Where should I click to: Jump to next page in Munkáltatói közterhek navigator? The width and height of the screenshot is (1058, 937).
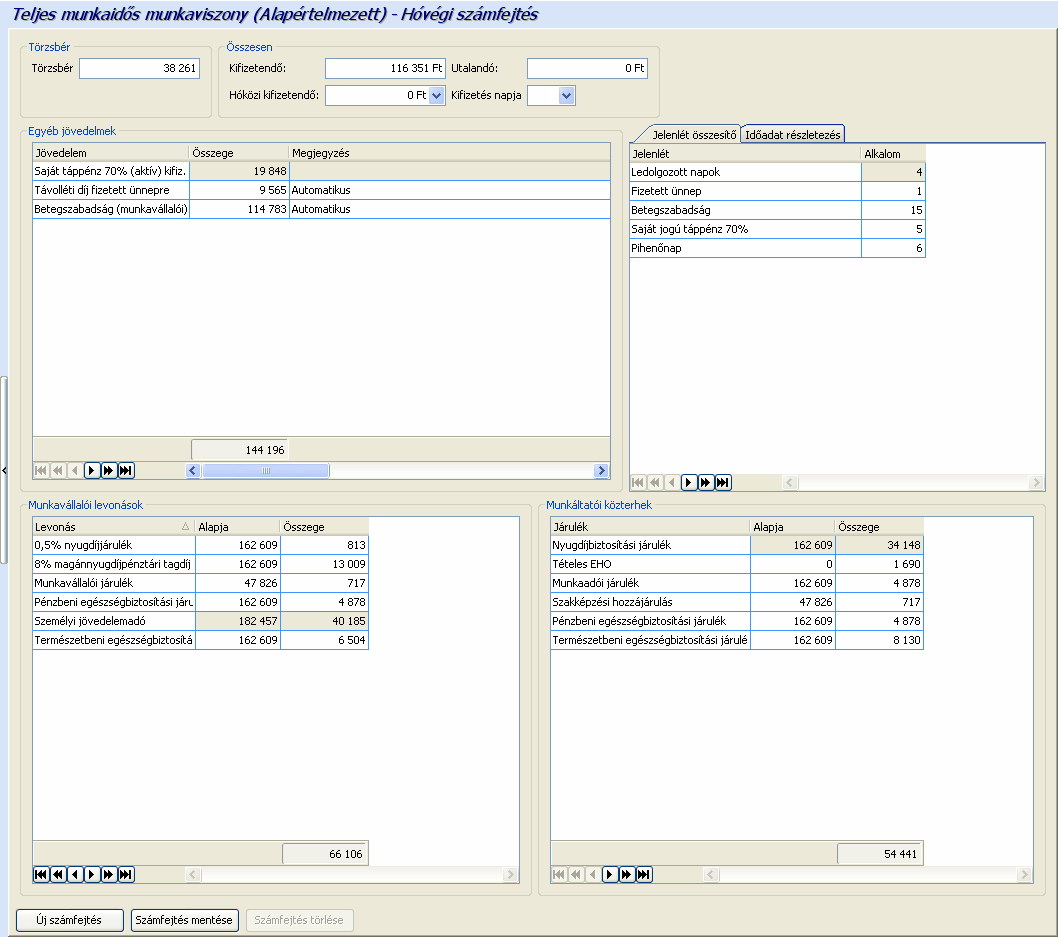tap(627, 874)
